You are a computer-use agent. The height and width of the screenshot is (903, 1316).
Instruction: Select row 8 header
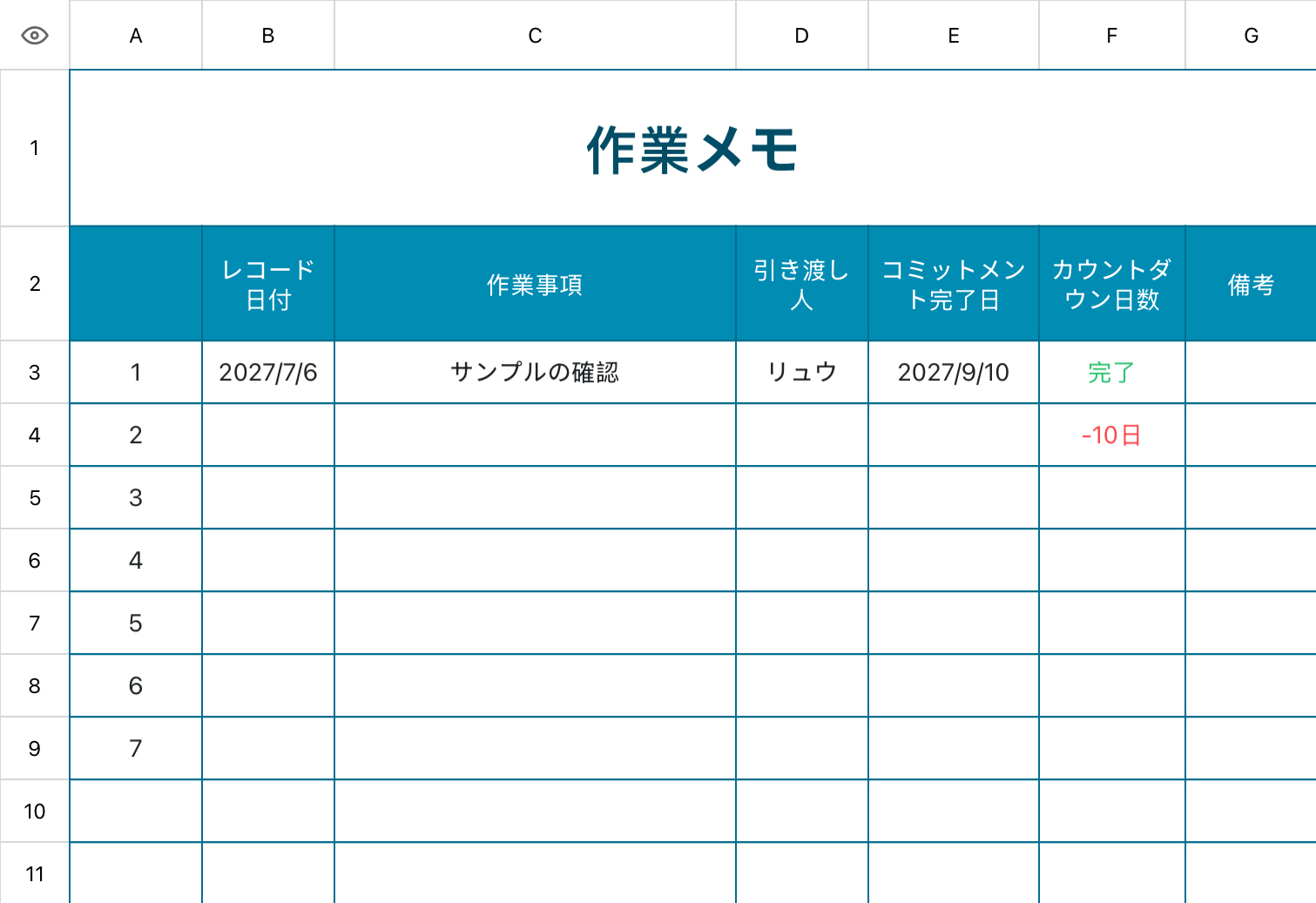click(35, 686)
